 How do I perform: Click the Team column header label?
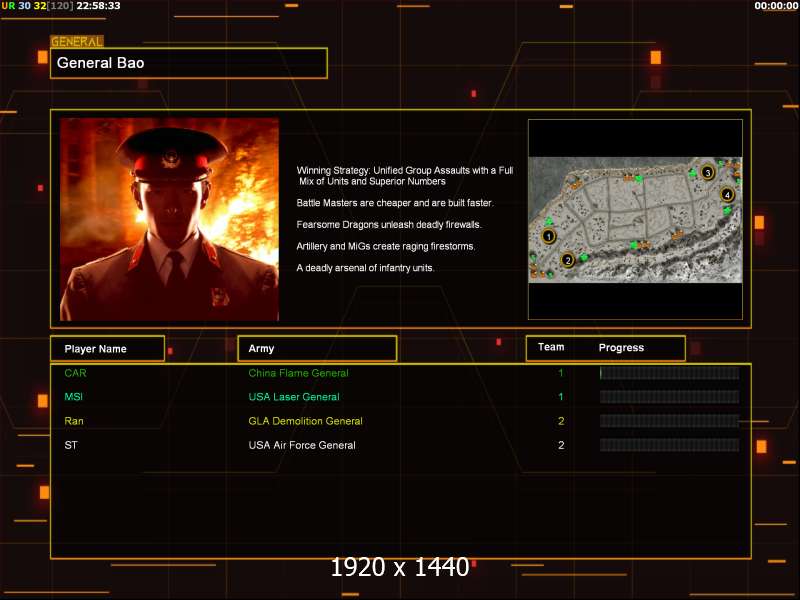551,347
